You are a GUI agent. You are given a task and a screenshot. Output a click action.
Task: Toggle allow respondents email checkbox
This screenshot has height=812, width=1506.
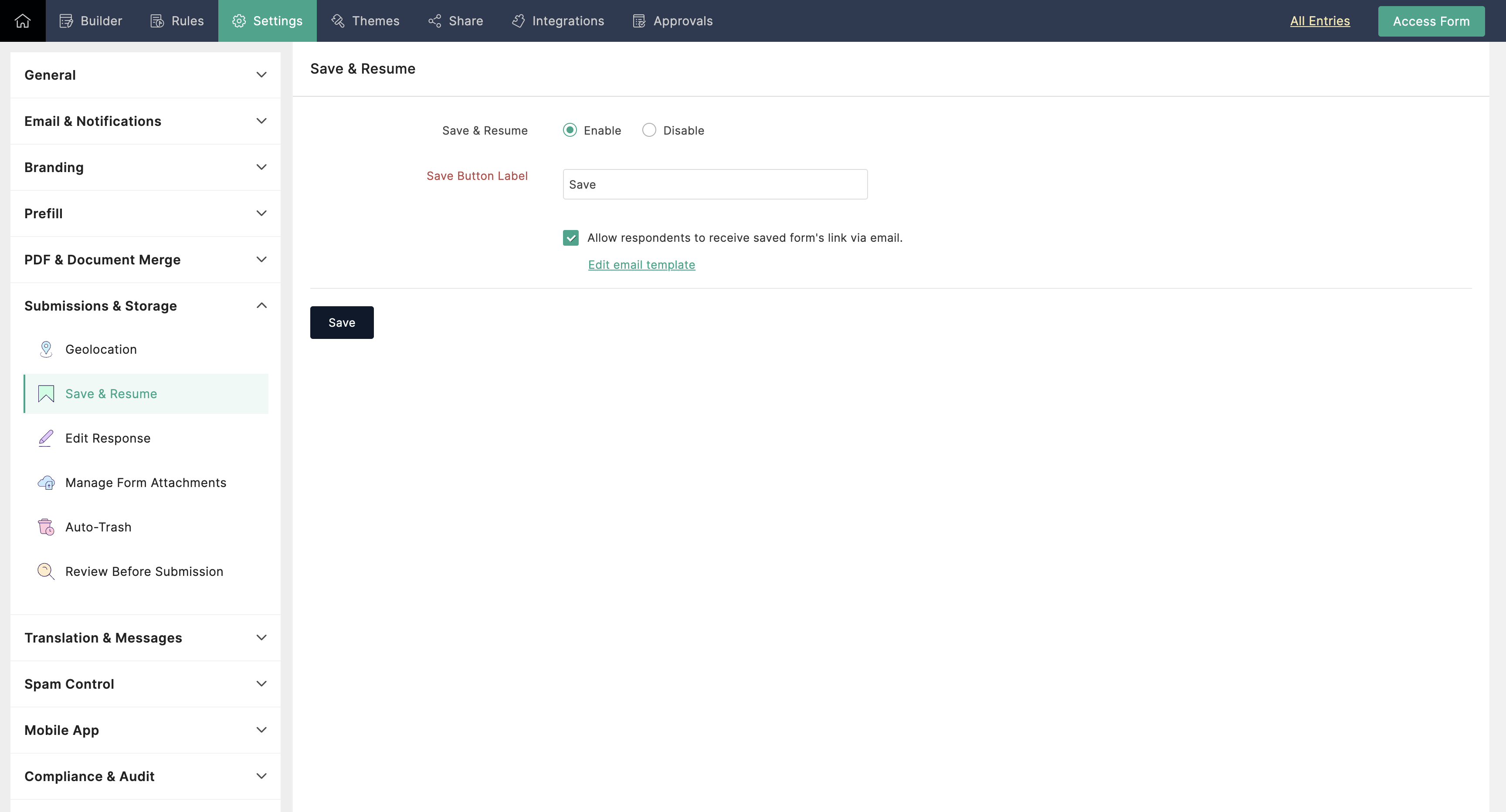(571, 237)
